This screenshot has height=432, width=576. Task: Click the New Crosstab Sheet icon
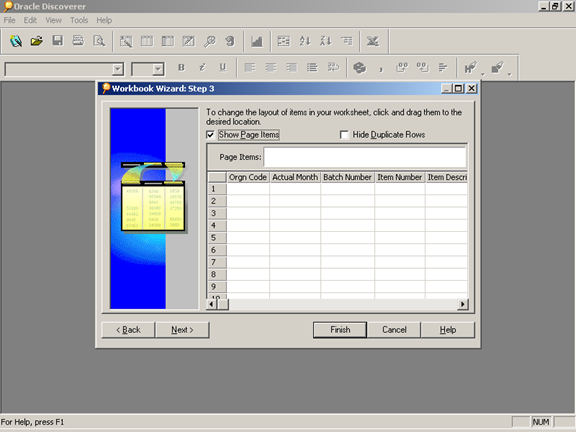[168, 41]
